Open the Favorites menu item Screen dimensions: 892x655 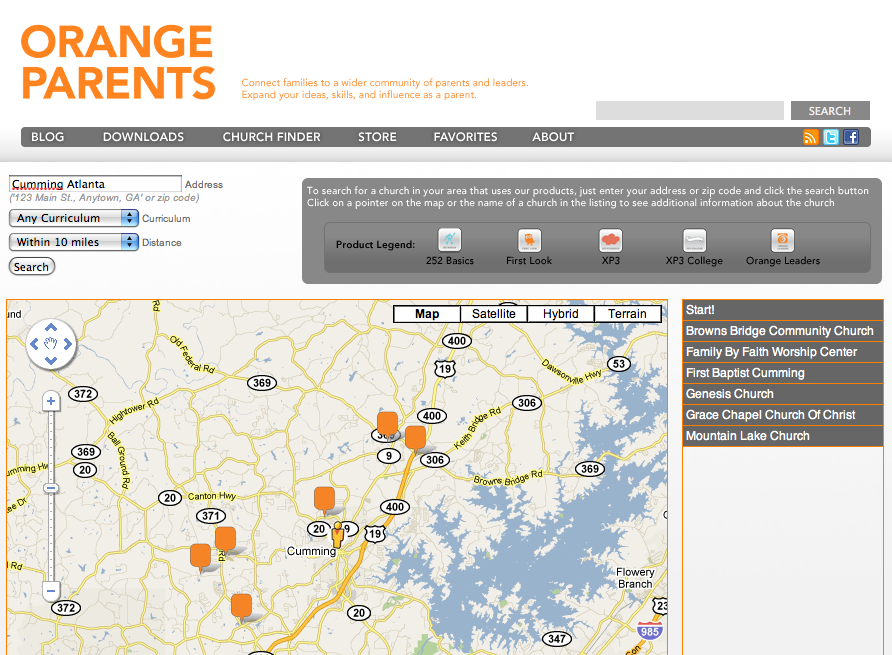tap(465, 137)
